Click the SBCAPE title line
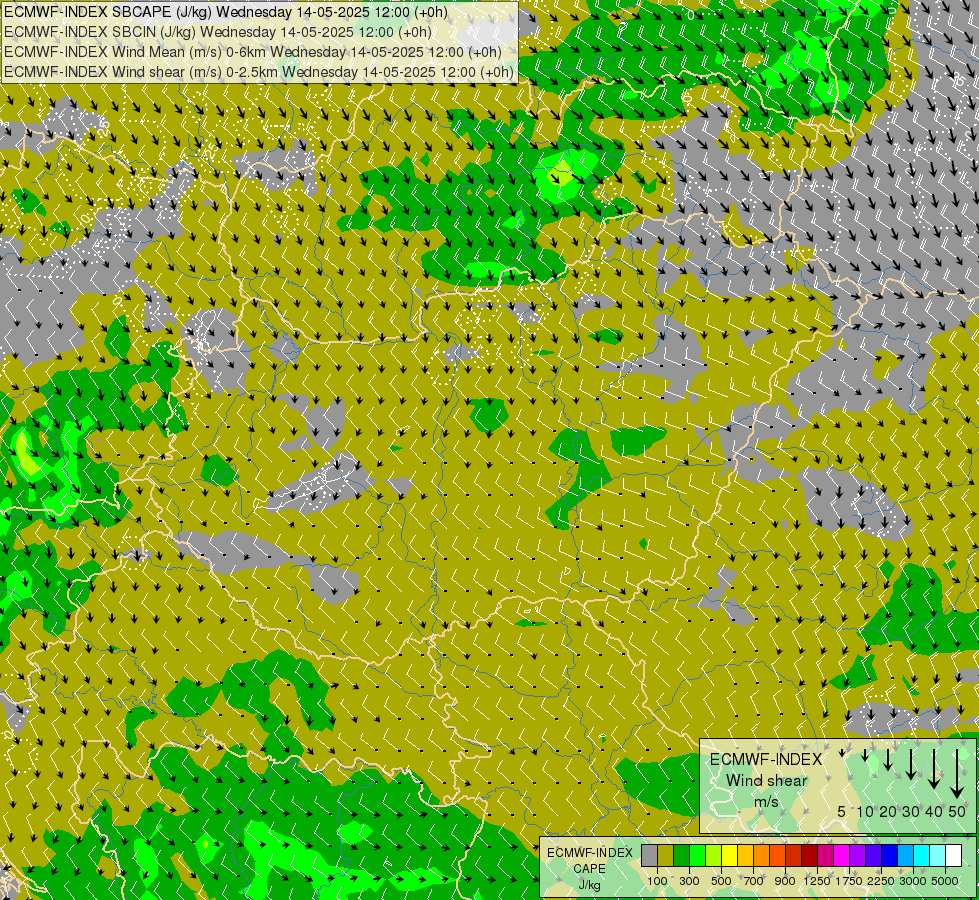Image resolution: width=979 pixels, height=900 pixels. [x=226, y=12]
